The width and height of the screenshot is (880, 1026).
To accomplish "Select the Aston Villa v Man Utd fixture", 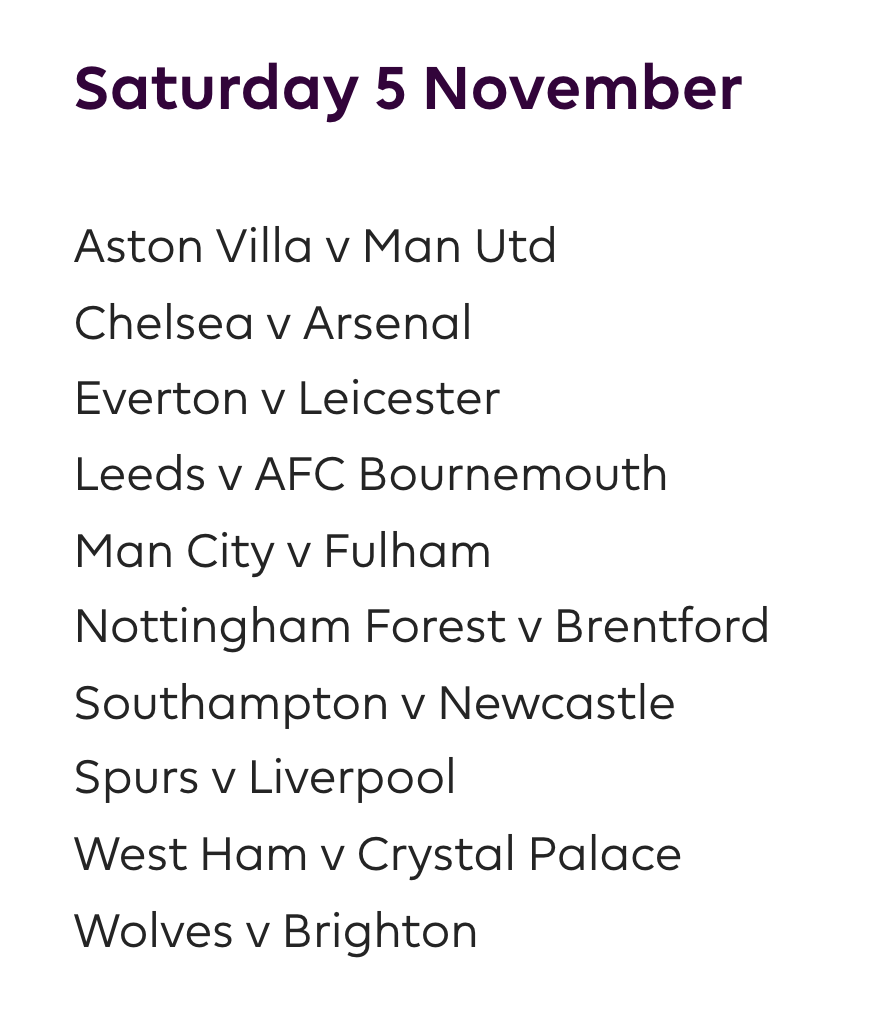I will pyautogui.click(x=315, y=247).
